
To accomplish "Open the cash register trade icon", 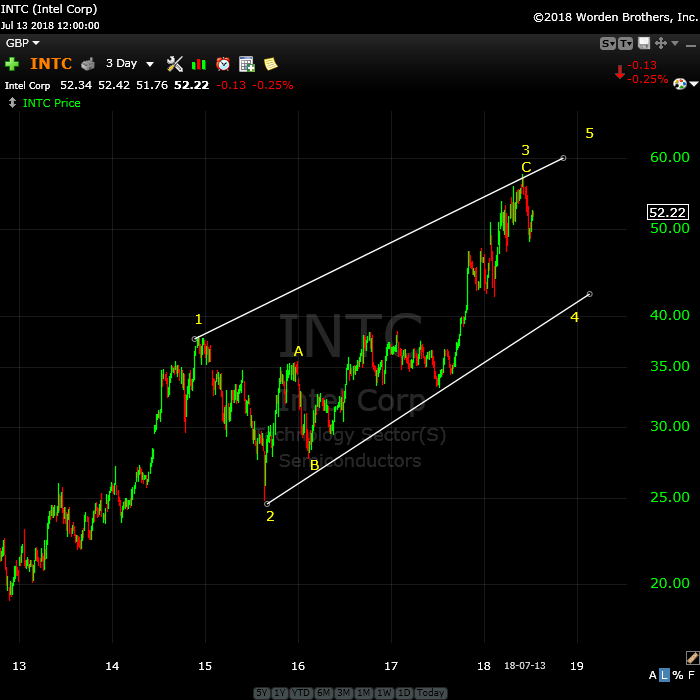I will point(88,64).
